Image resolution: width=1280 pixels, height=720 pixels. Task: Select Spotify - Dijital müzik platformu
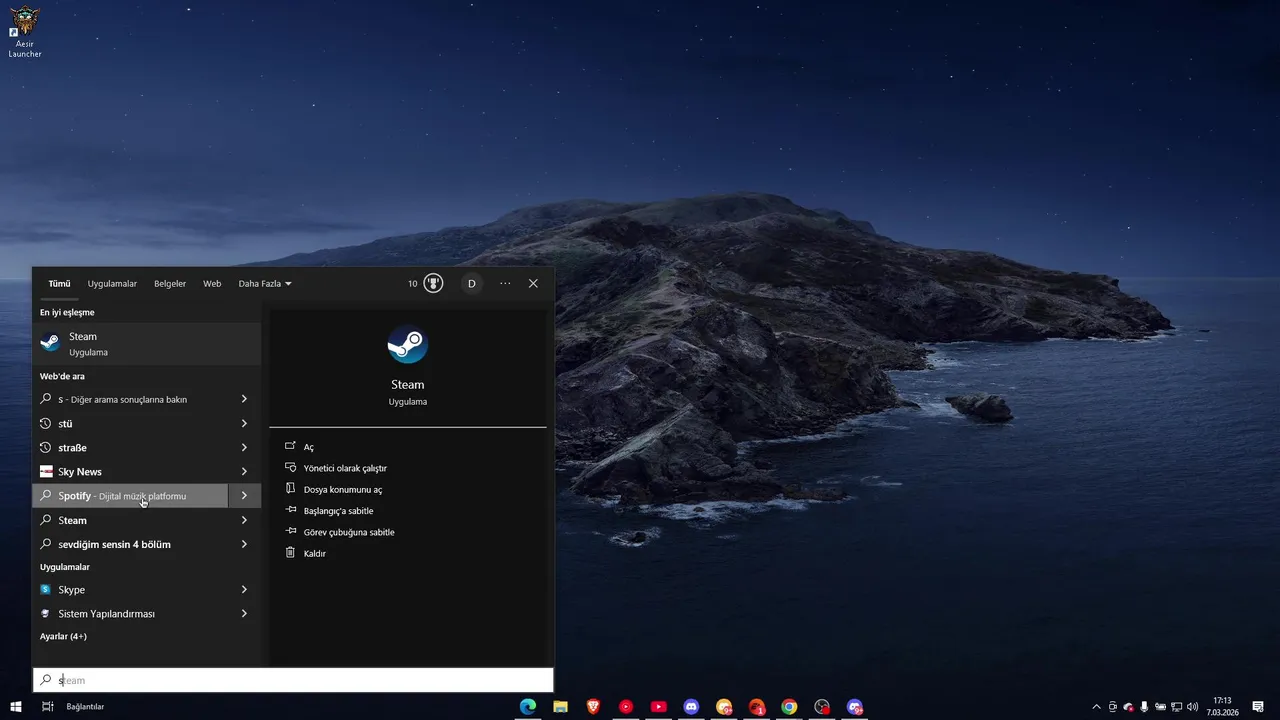coord(130,495)
